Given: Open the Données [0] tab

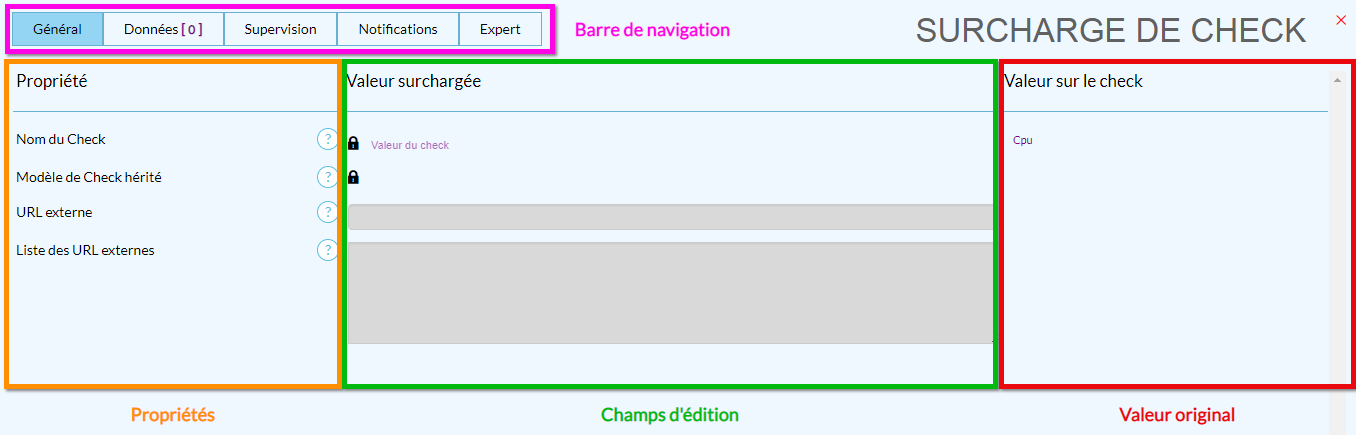Looking at the screenshot, I should pos(163,29).
